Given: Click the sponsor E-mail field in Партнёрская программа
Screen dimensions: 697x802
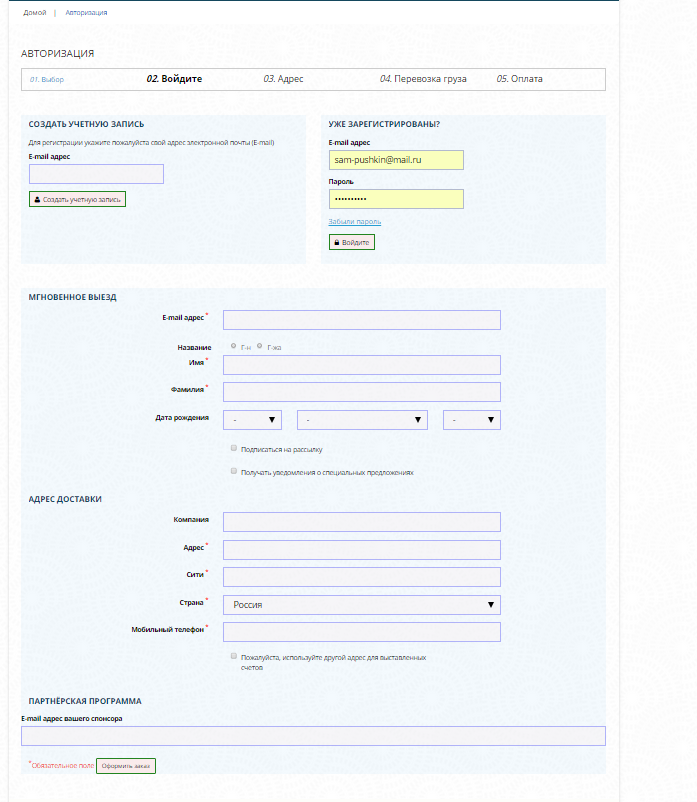Looking at the screenshot, I should (313, 736).
